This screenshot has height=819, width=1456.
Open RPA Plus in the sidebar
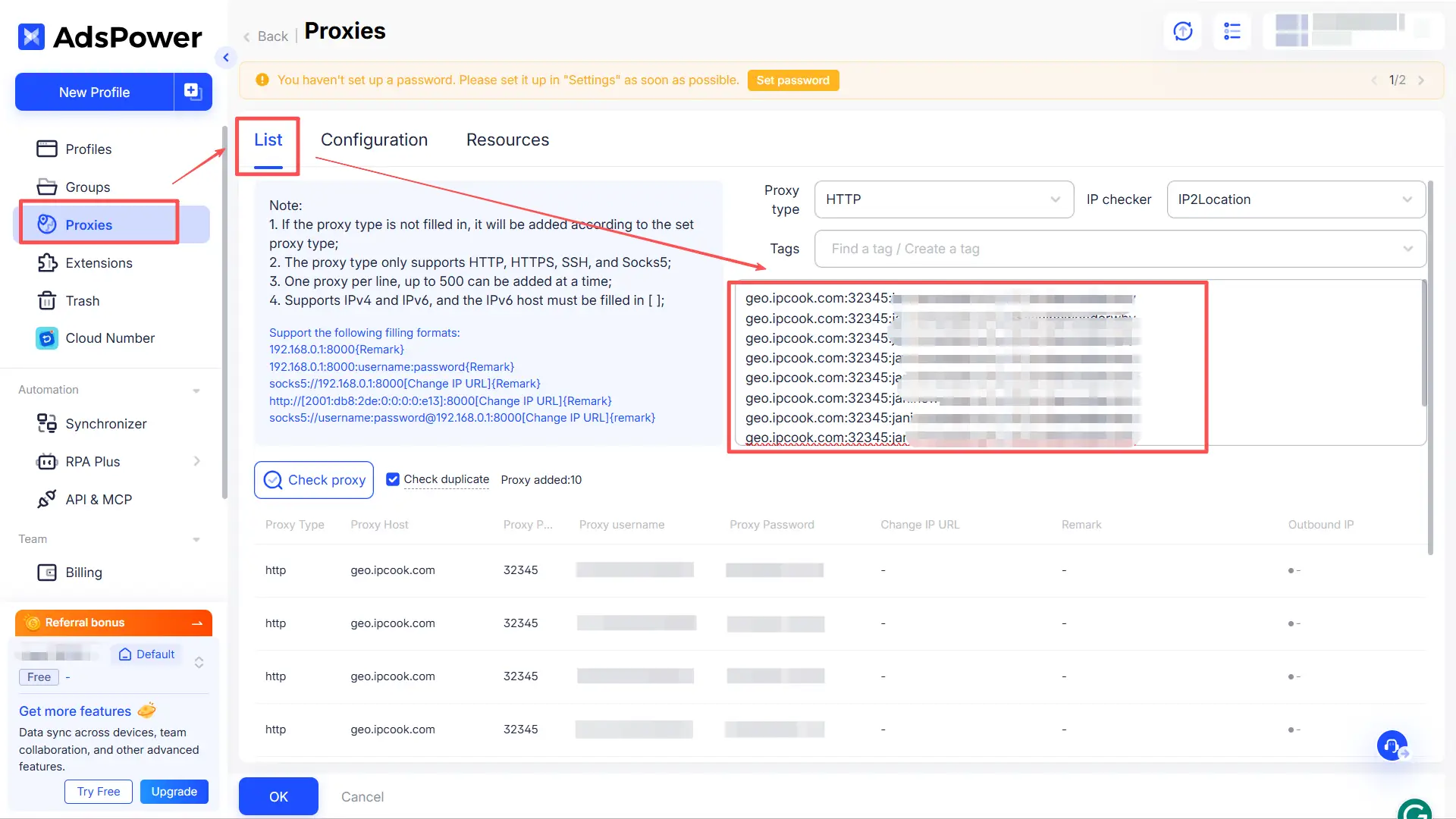pyautogui.click(x=92, y=461)
